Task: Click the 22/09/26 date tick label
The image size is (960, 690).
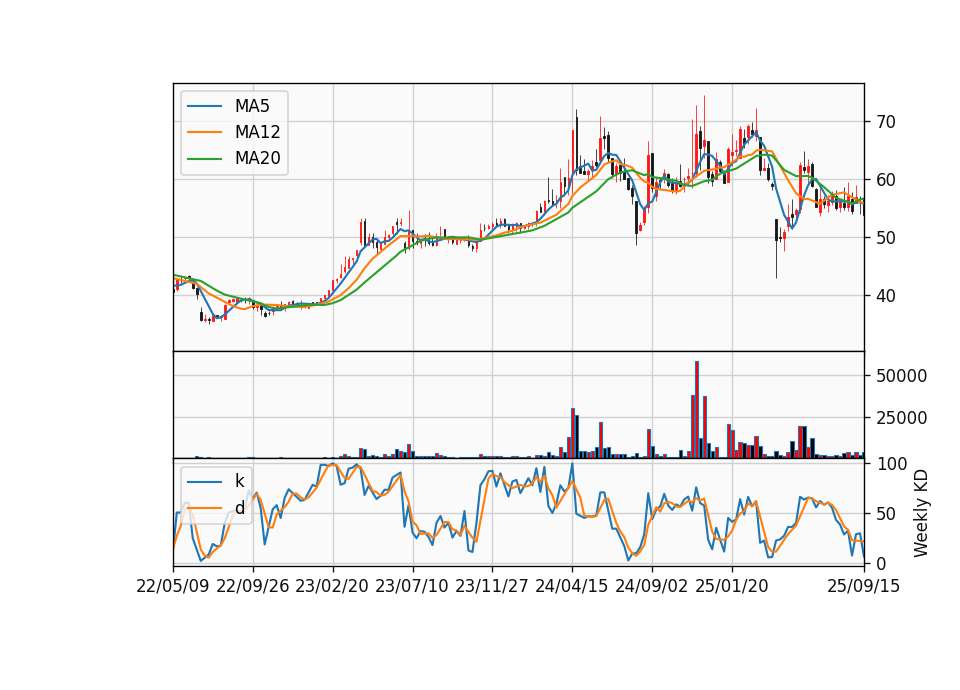Action: point(253,586)
